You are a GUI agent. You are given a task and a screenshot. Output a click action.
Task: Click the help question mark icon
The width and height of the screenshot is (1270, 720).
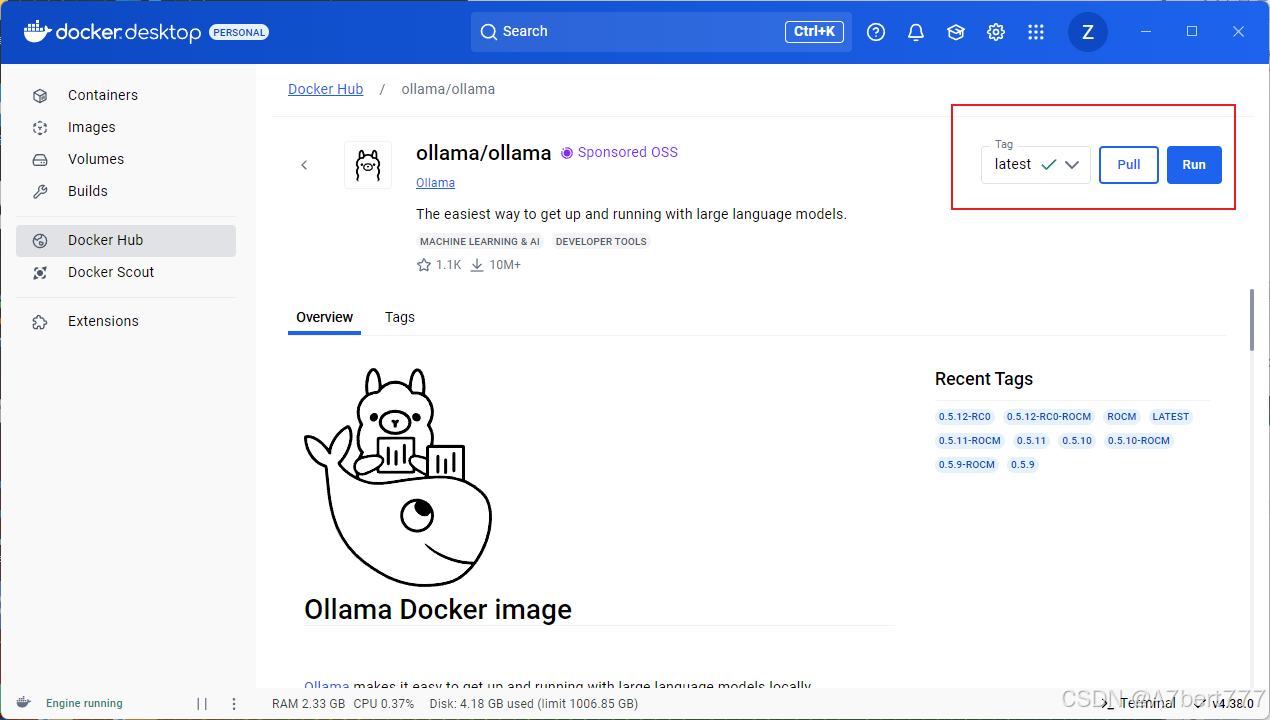pyautogui.click(x=876, y=32)
